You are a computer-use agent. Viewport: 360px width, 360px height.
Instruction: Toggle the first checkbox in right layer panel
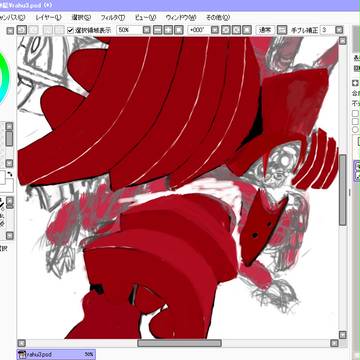(355, 114)
